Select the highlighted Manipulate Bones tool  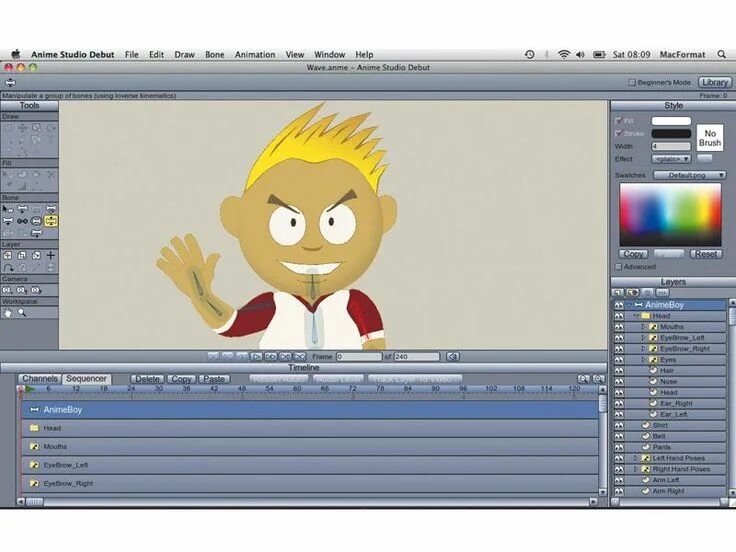tap(51, 221)
